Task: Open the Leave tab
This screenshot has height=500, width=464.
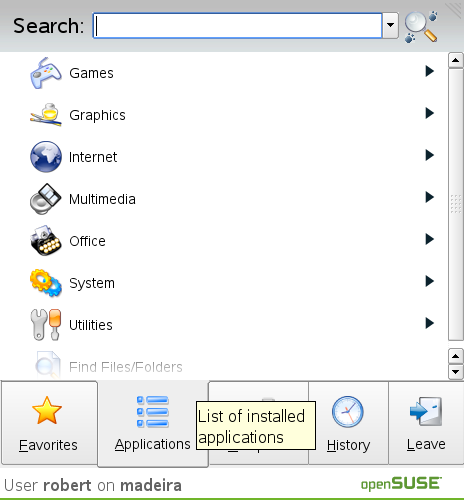Action: click(x=426, y=423)
